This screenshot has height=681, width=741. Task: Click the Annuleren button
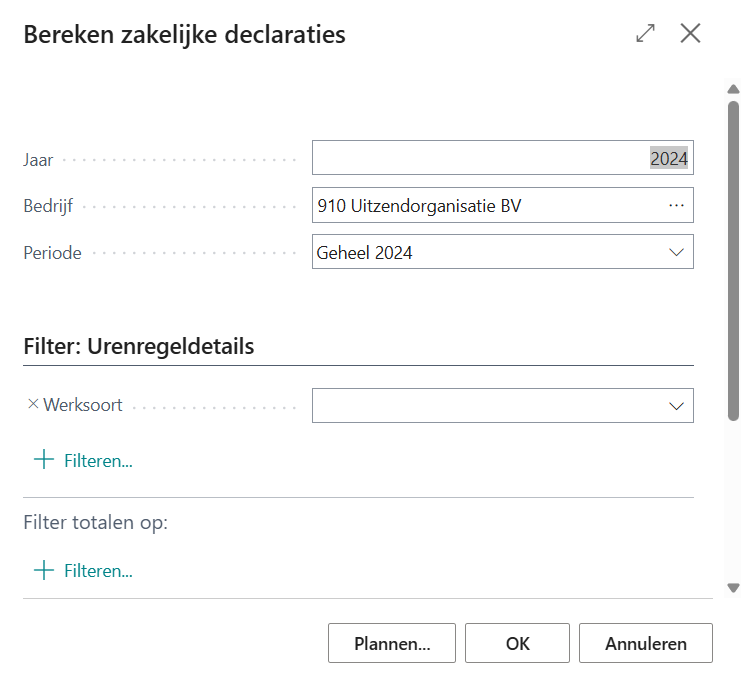coord(645,643)
